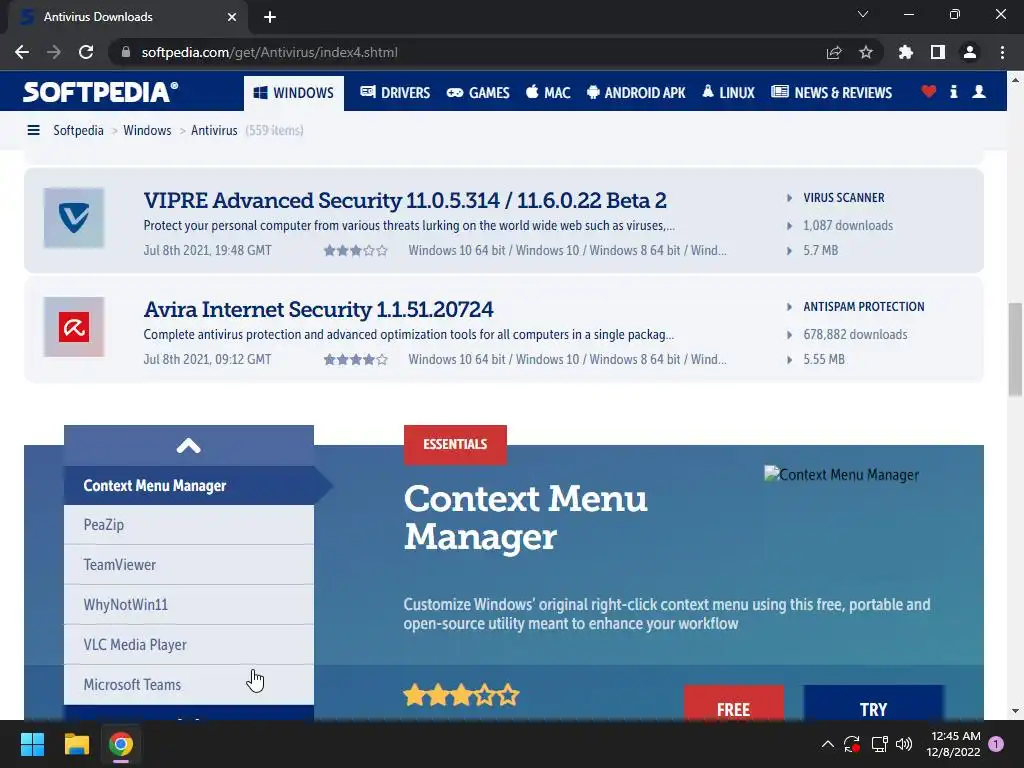Viewport: 1024px width, 768px height.
Task: Open Avira Internet Security title link
Action: 319,310
